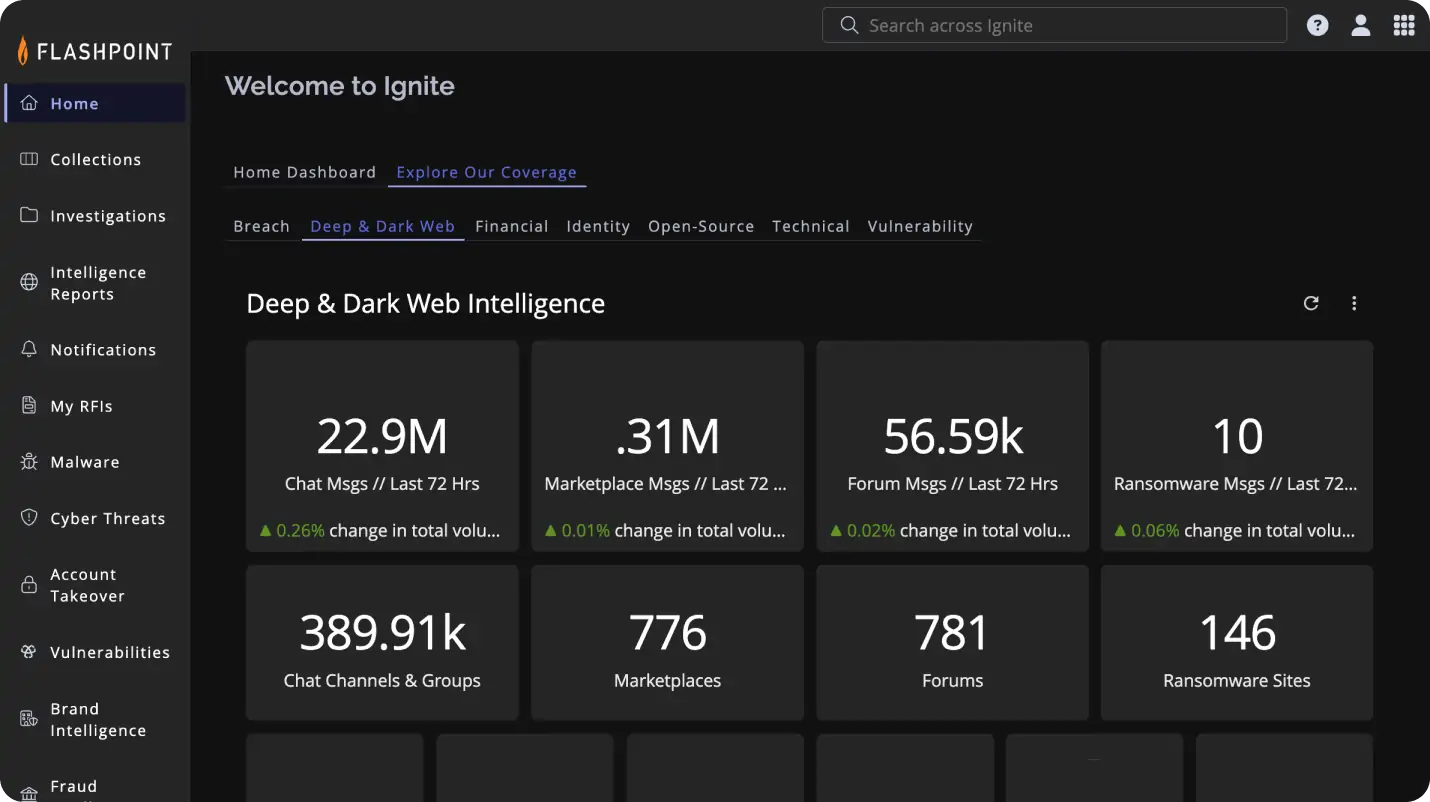The image size is (1430, 802).
Task: Open My RFIs in sidebar
Action: [x=81, y=406]
